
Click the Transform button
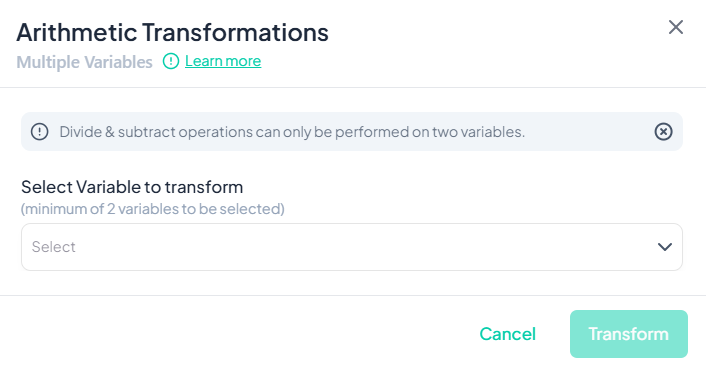point(629,334)
